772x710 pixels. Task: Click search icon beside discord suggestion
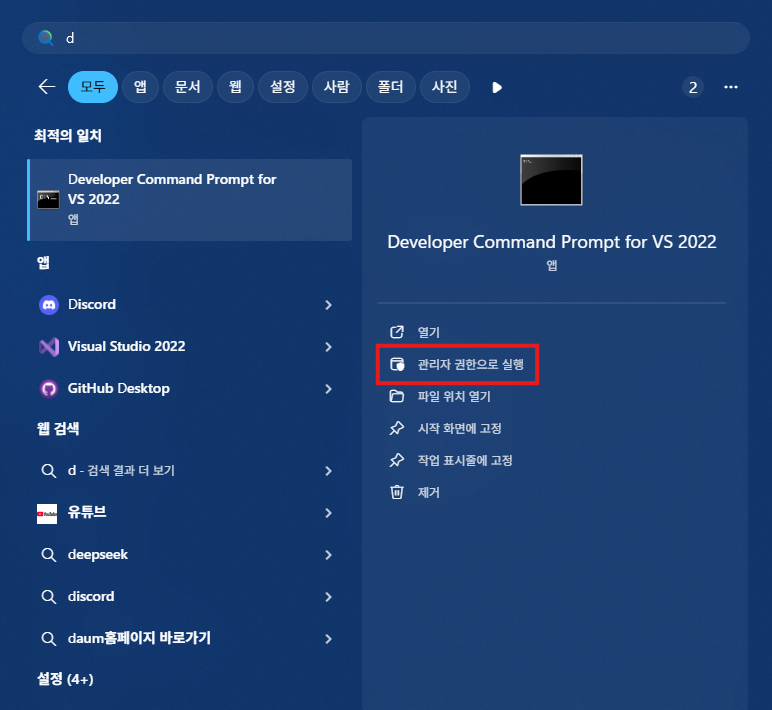tap(48, 597)
